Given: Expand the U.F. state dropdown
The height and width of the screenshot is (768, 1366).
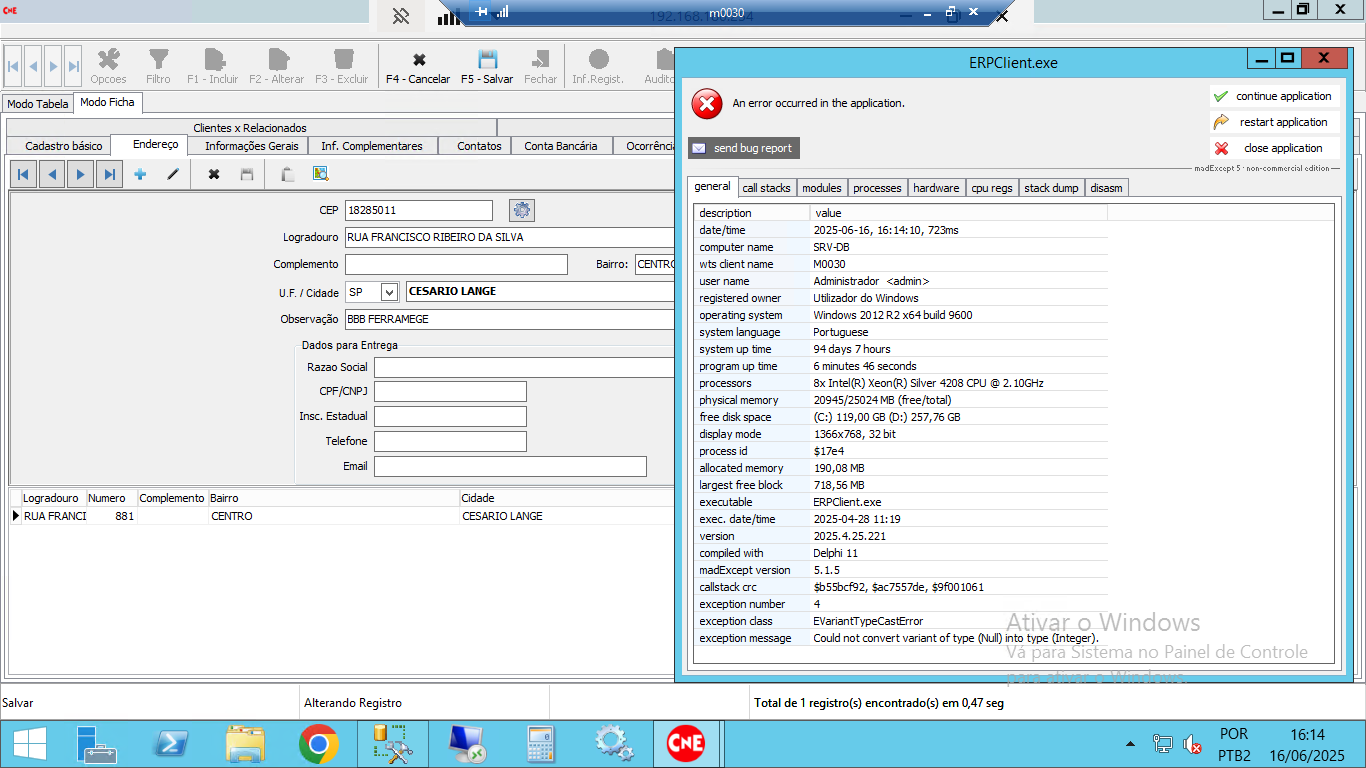Looking at the screenshot, I should coord(389,292).
